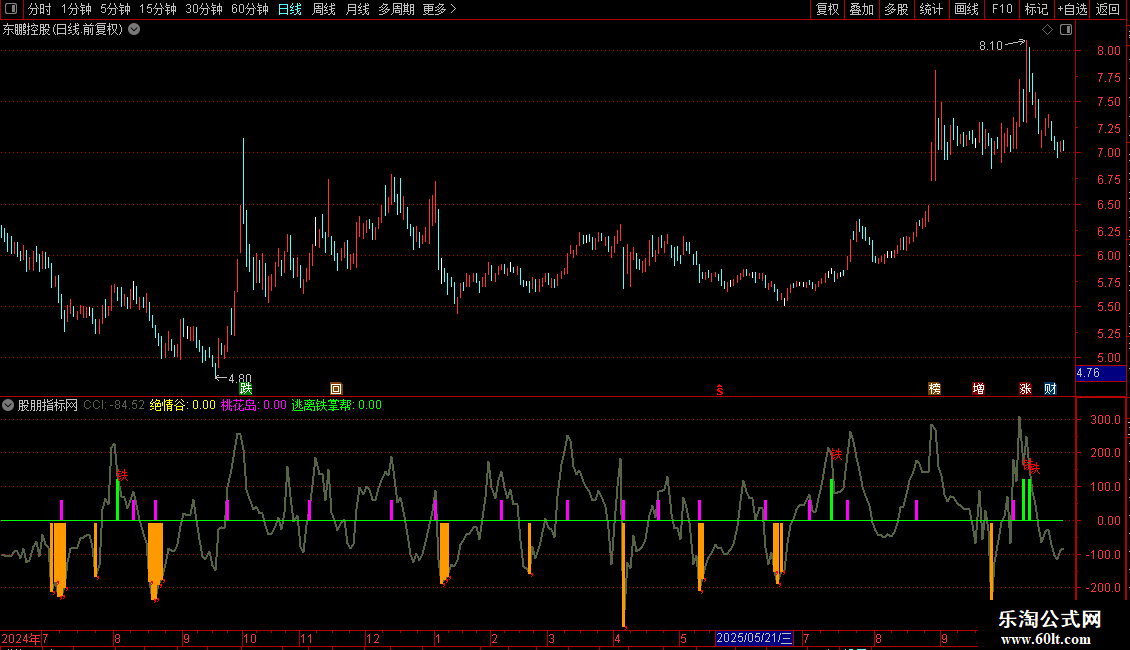Switch to 周线 weekly chart

[324, 9]
